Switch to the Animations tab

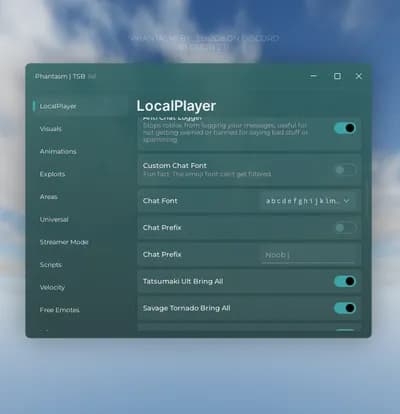58,151
